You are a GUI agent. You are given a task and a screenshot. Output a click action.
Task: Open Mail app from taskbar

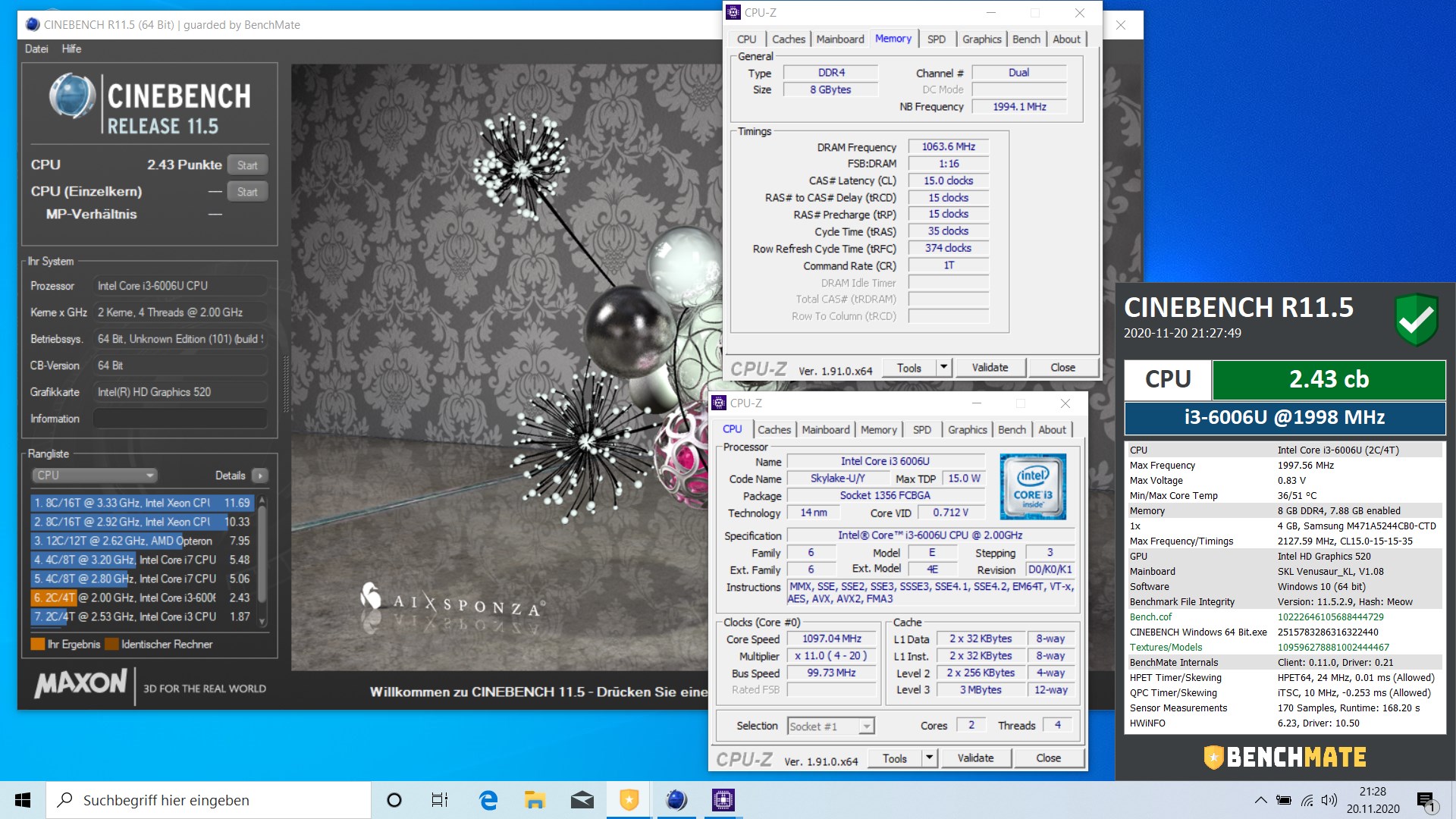pos(582,800)
